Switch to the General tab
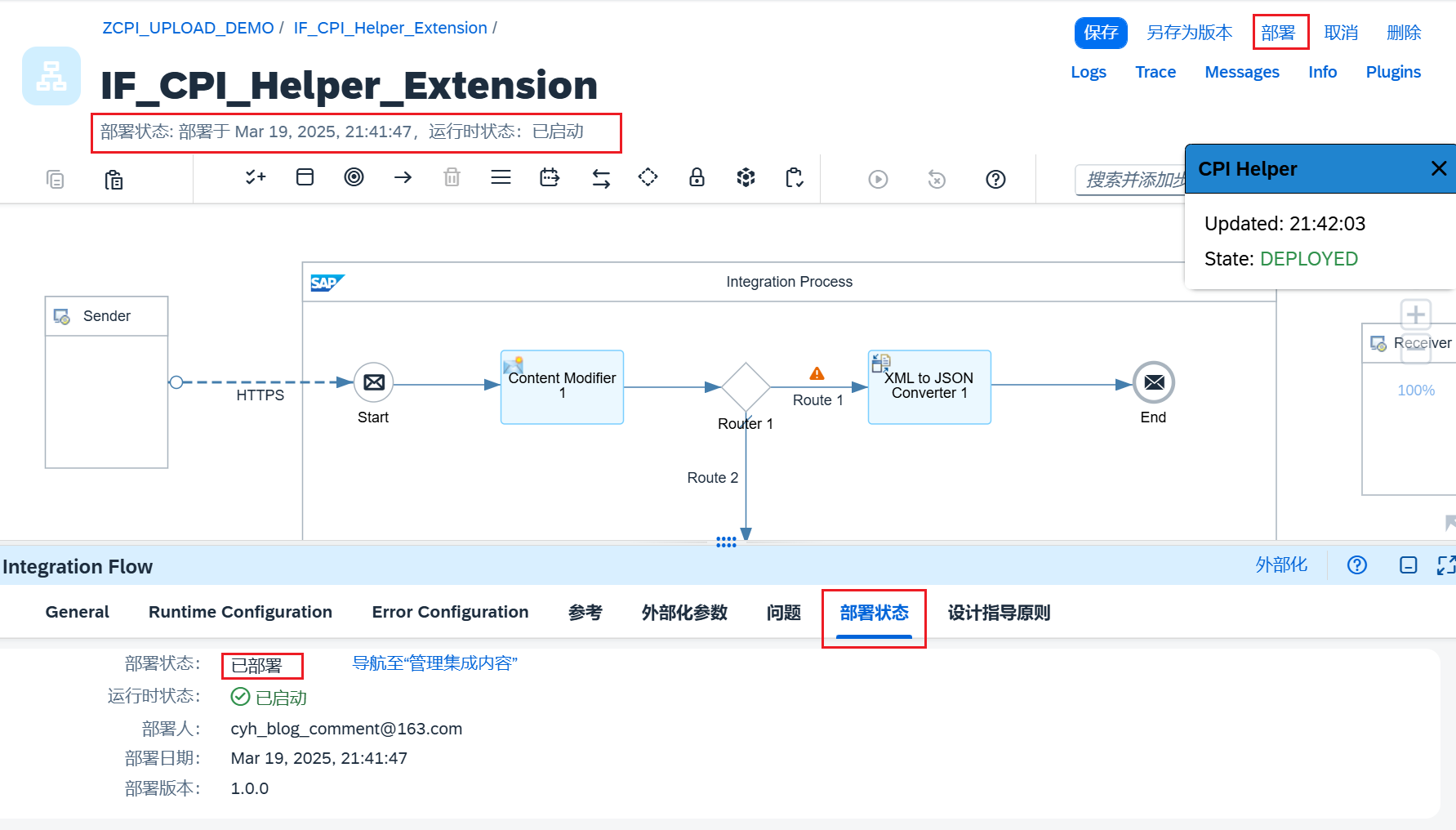Image resolution: width=1456 pixels, height=830 pixels. (x=77, y=611)
